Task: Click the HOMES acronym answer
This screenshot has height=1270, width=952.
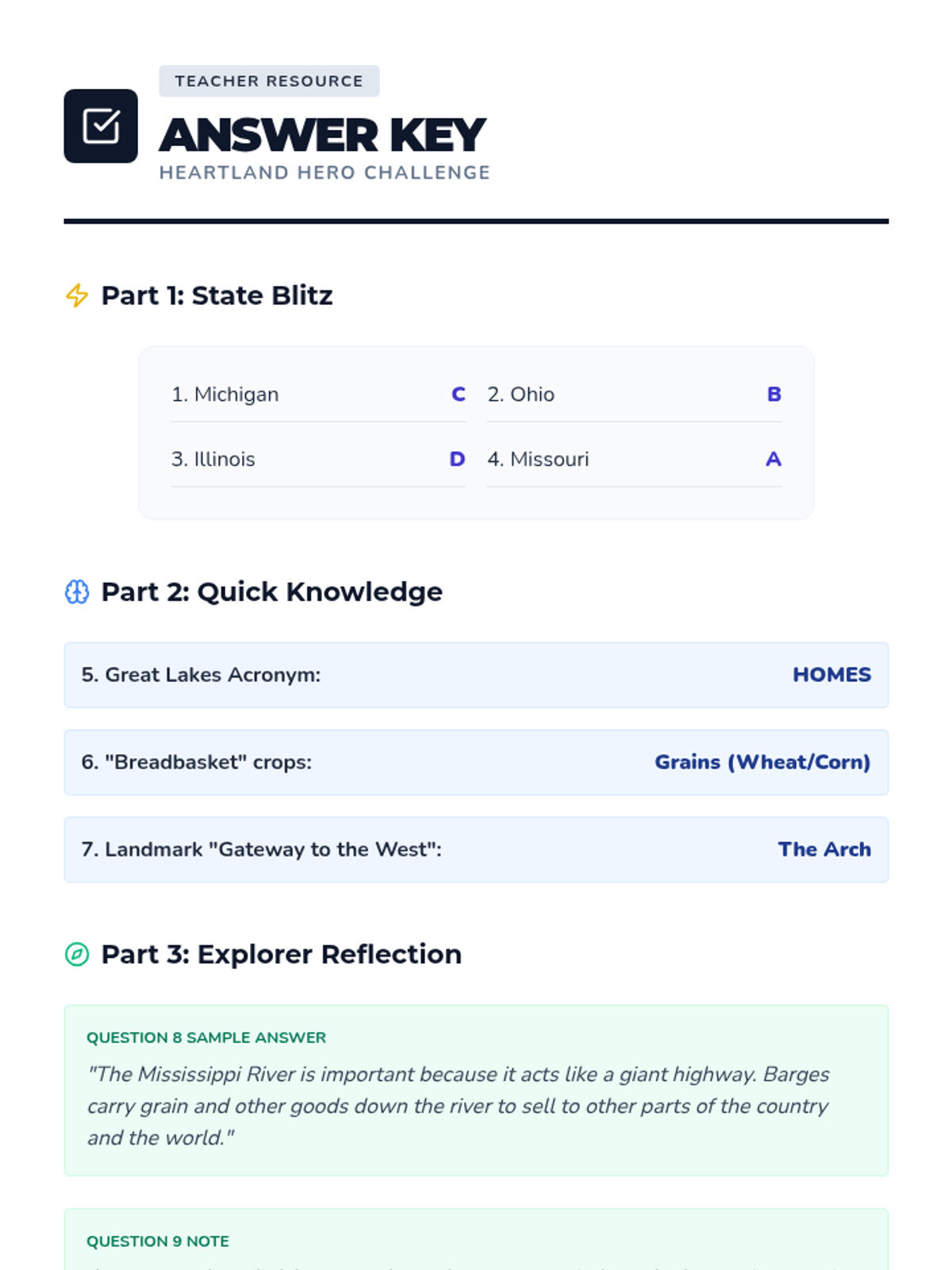Action: [x=831, y=675]
